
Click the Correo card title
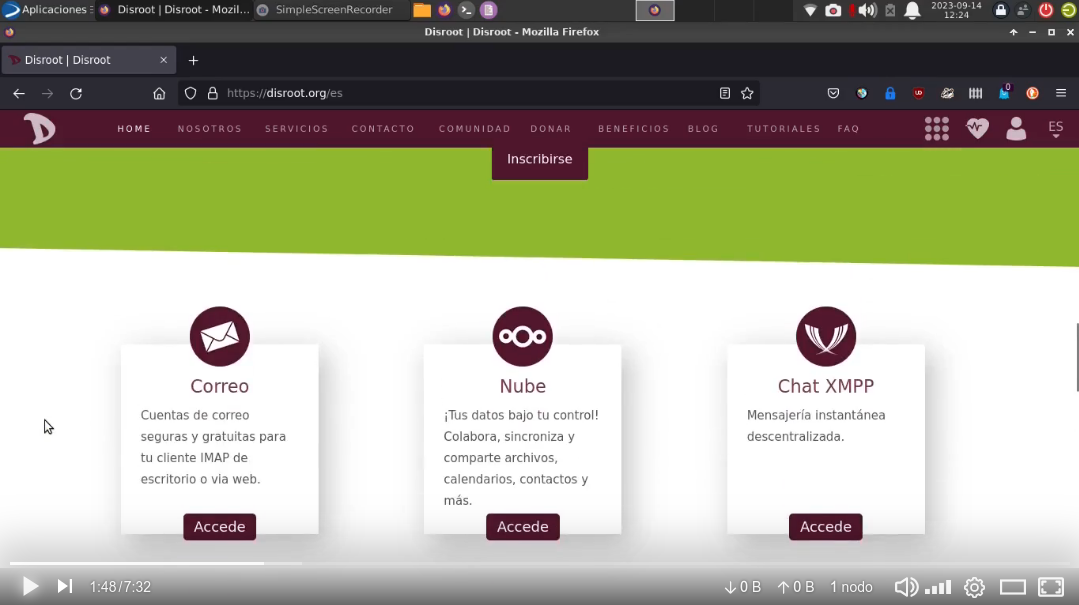(220, 386)
